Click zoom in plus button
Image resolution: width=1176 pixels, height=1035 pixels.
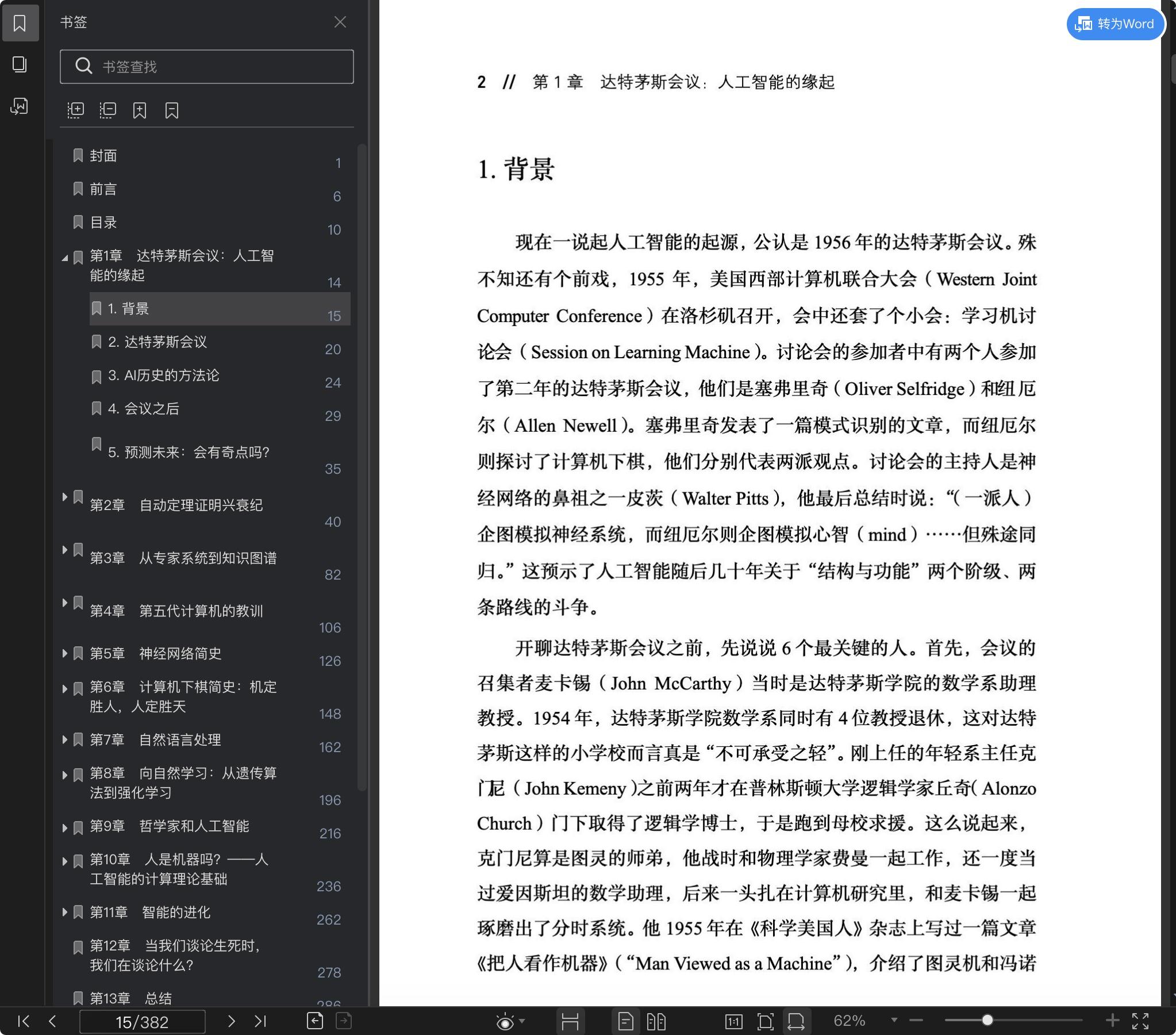[1112, 1021]
